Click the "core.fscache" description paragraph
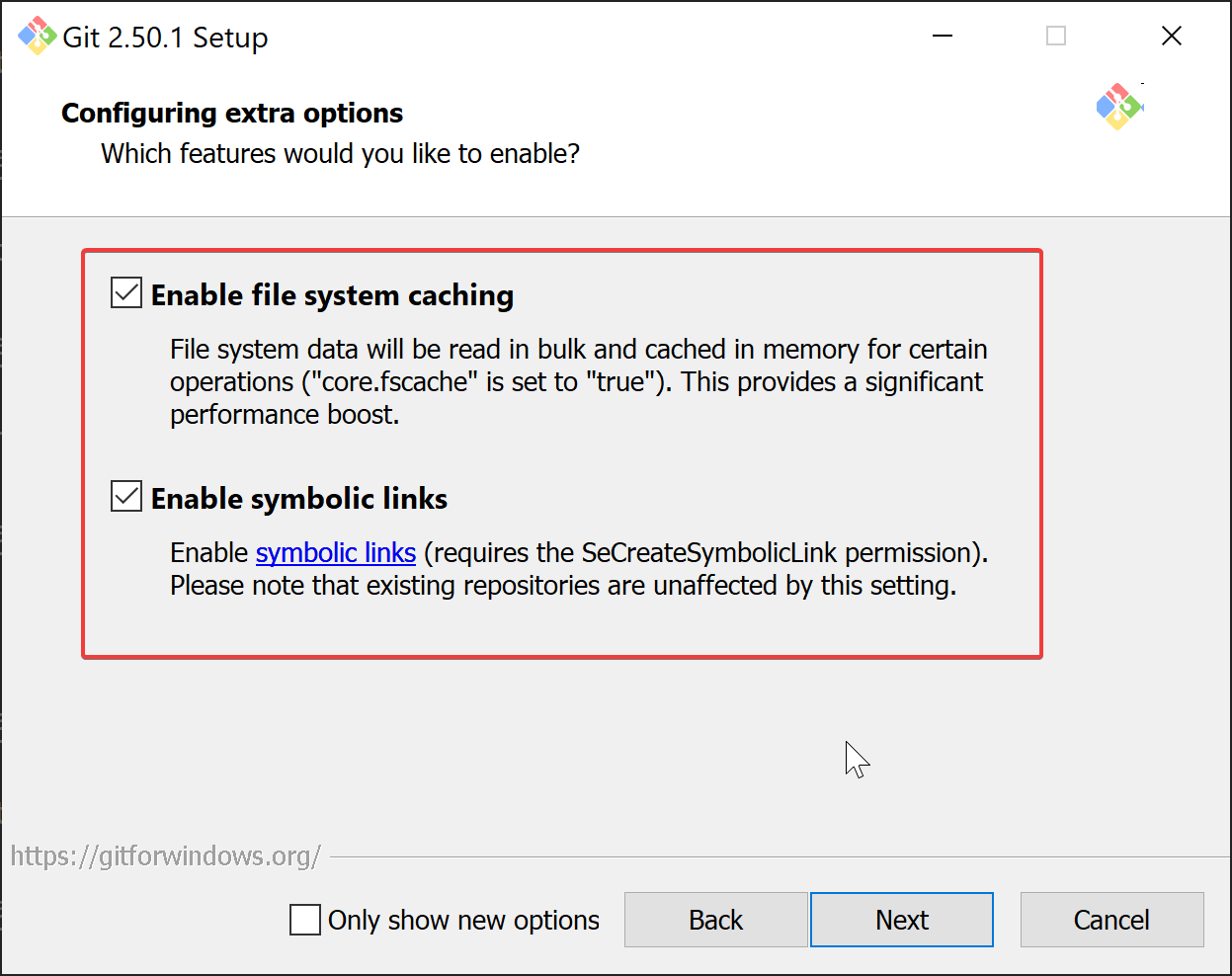Viewport: 1232px width, 976px height. 577,382
